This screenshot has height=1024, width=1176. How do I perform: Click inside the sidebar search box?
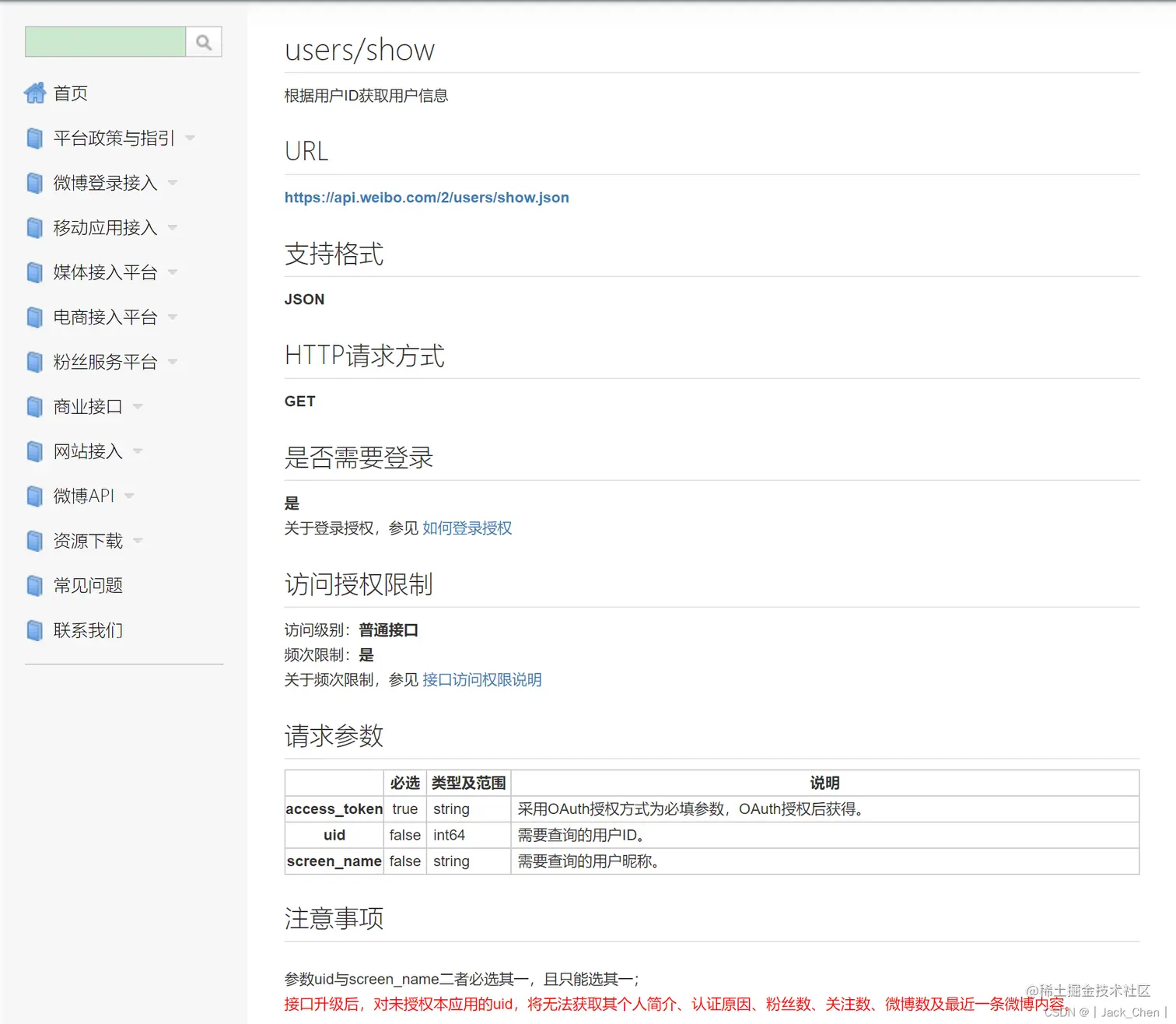pyautogui.click(x=103, y=41)
